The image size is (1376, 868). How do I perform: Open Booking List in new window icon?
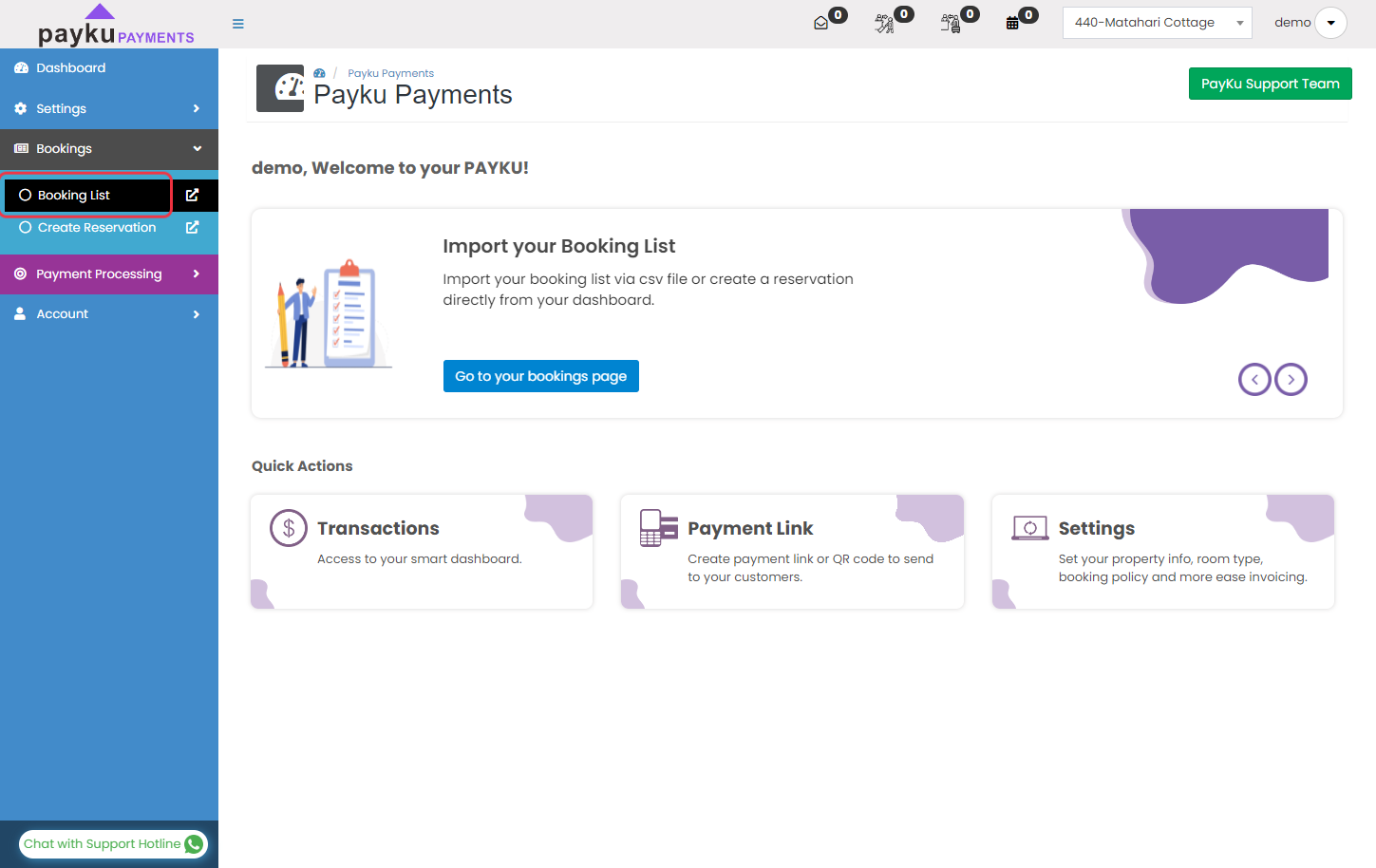[x=193, y=195]
